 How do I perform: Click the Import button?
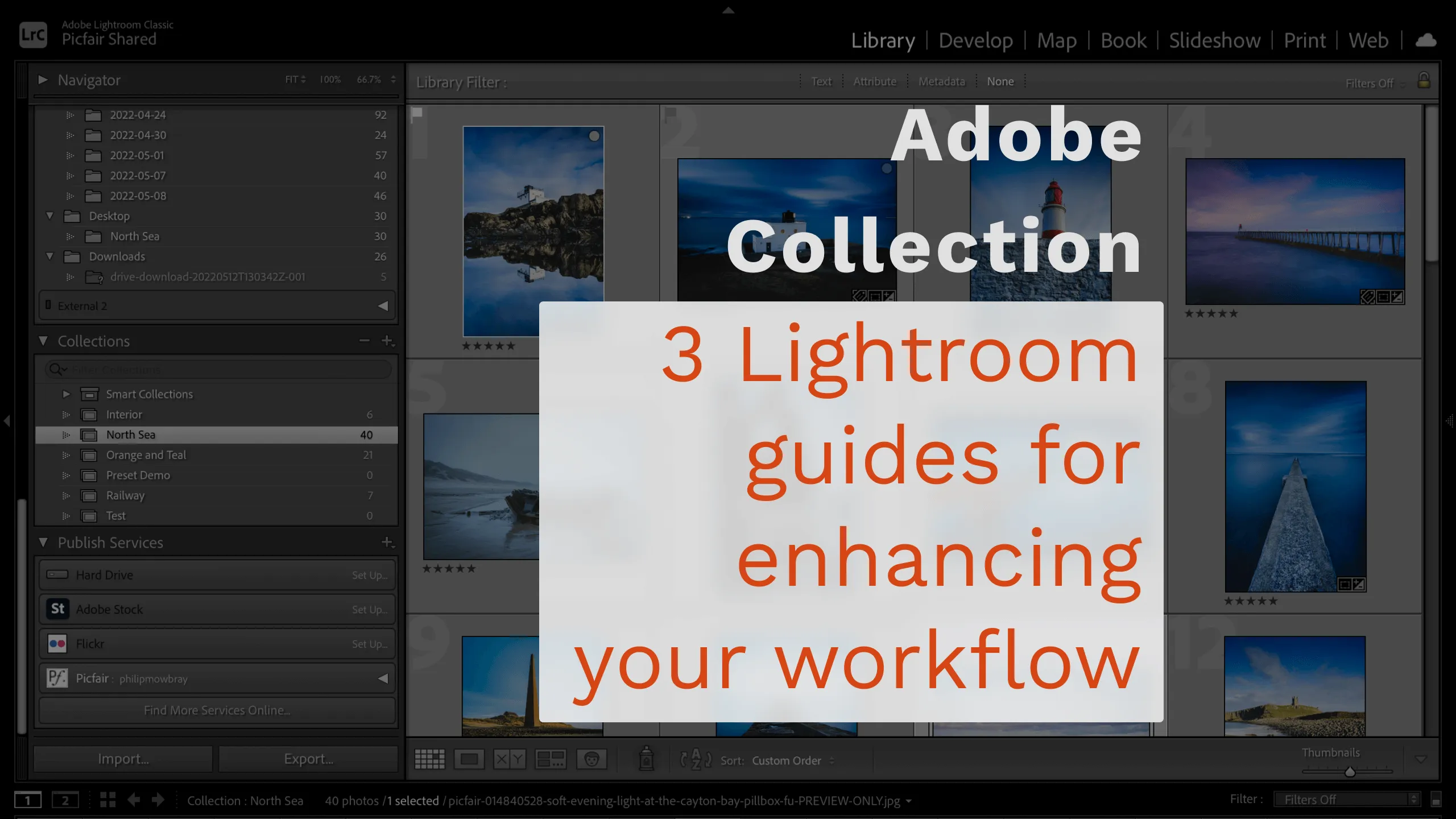coord(123,759)
